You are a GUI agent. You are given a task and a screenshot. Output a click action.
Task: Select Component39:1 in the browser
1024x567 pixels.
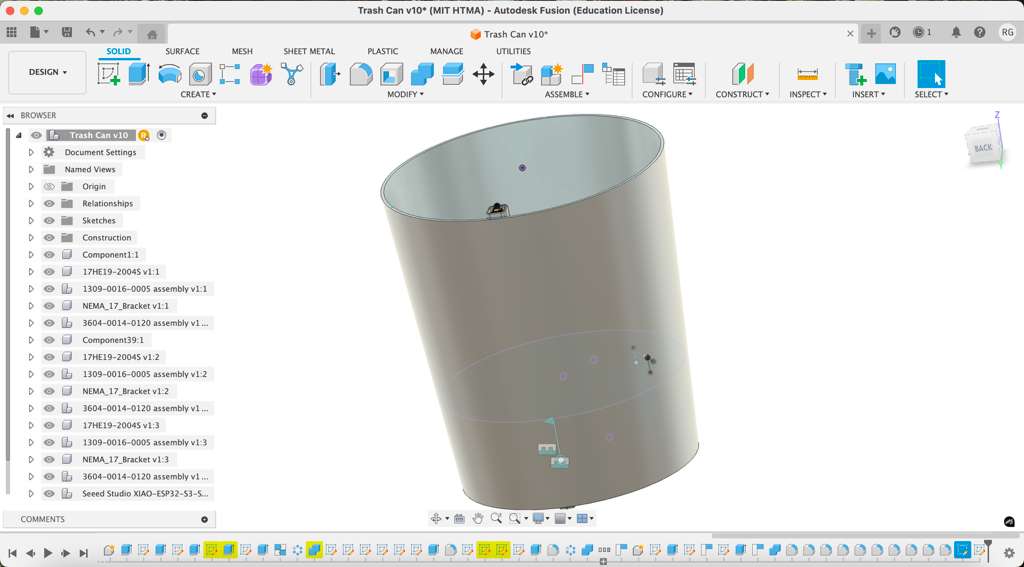tap(112, 340)
